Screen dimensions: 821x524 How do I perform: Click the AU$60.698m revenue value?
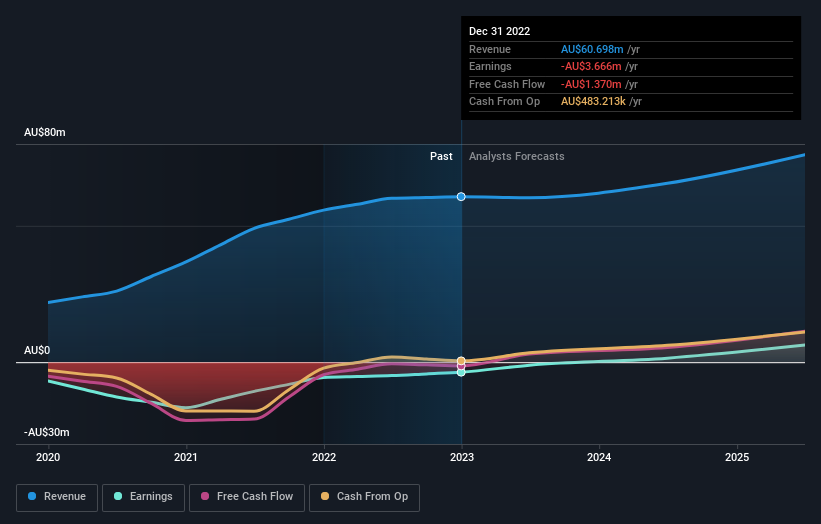592,49
